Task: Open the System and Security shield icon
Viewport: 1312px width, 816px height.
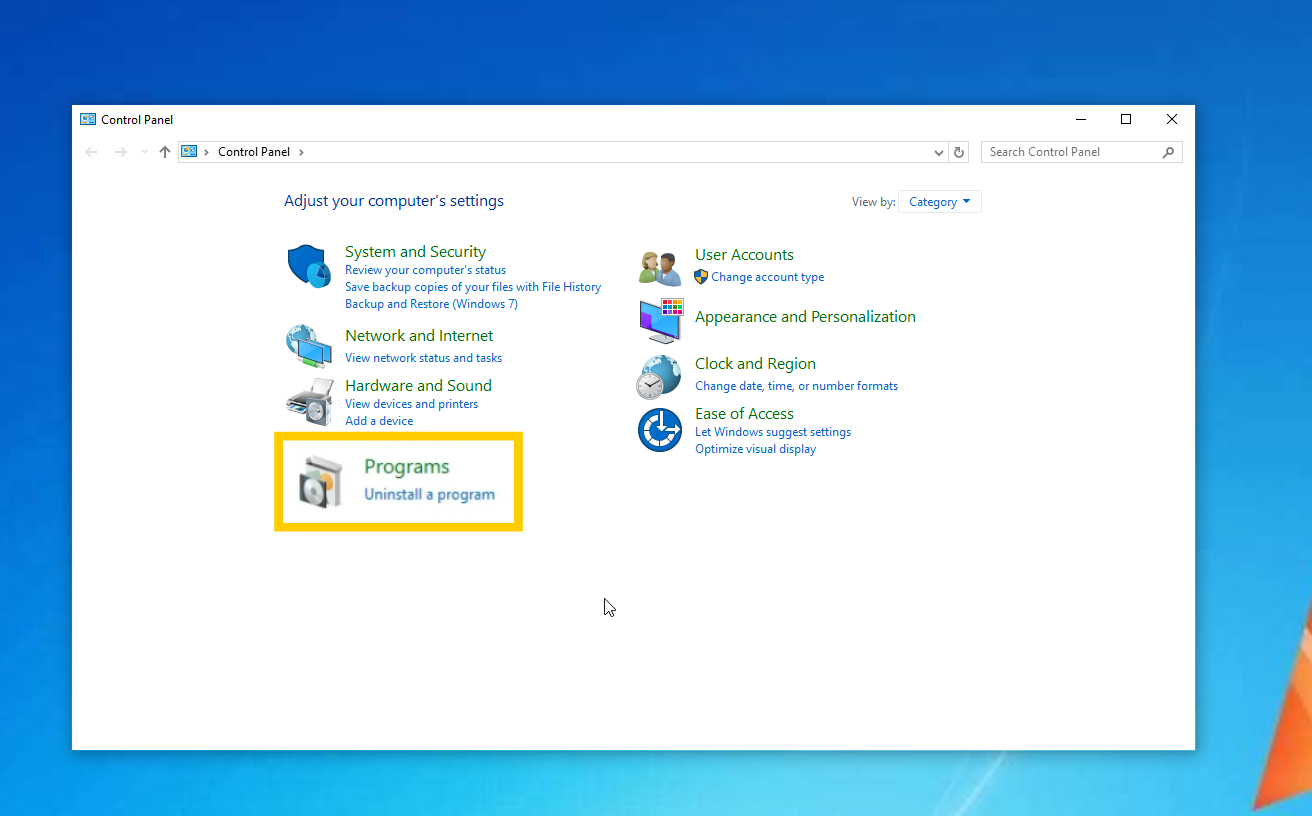Action: 308,266
